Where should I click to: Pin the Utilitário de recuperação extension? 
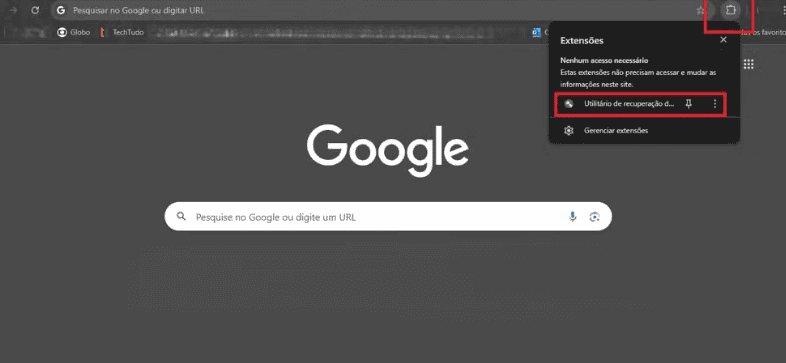point(689,104)
